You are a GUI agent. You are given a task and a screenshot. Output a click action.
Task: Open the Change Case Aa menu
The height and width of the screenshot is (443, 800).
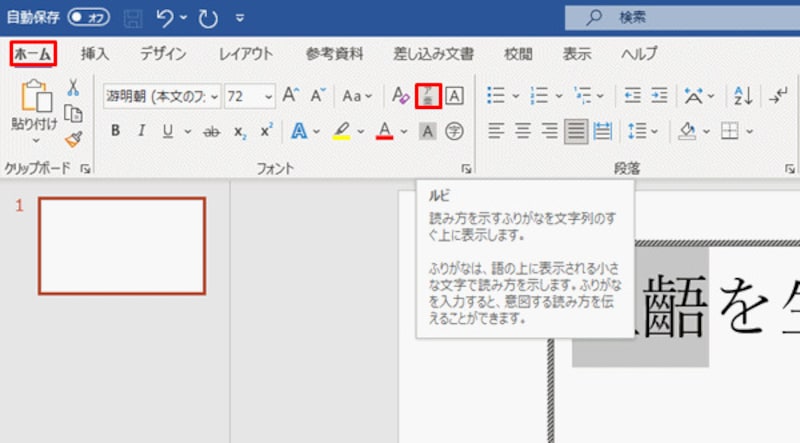coord(357,96)
